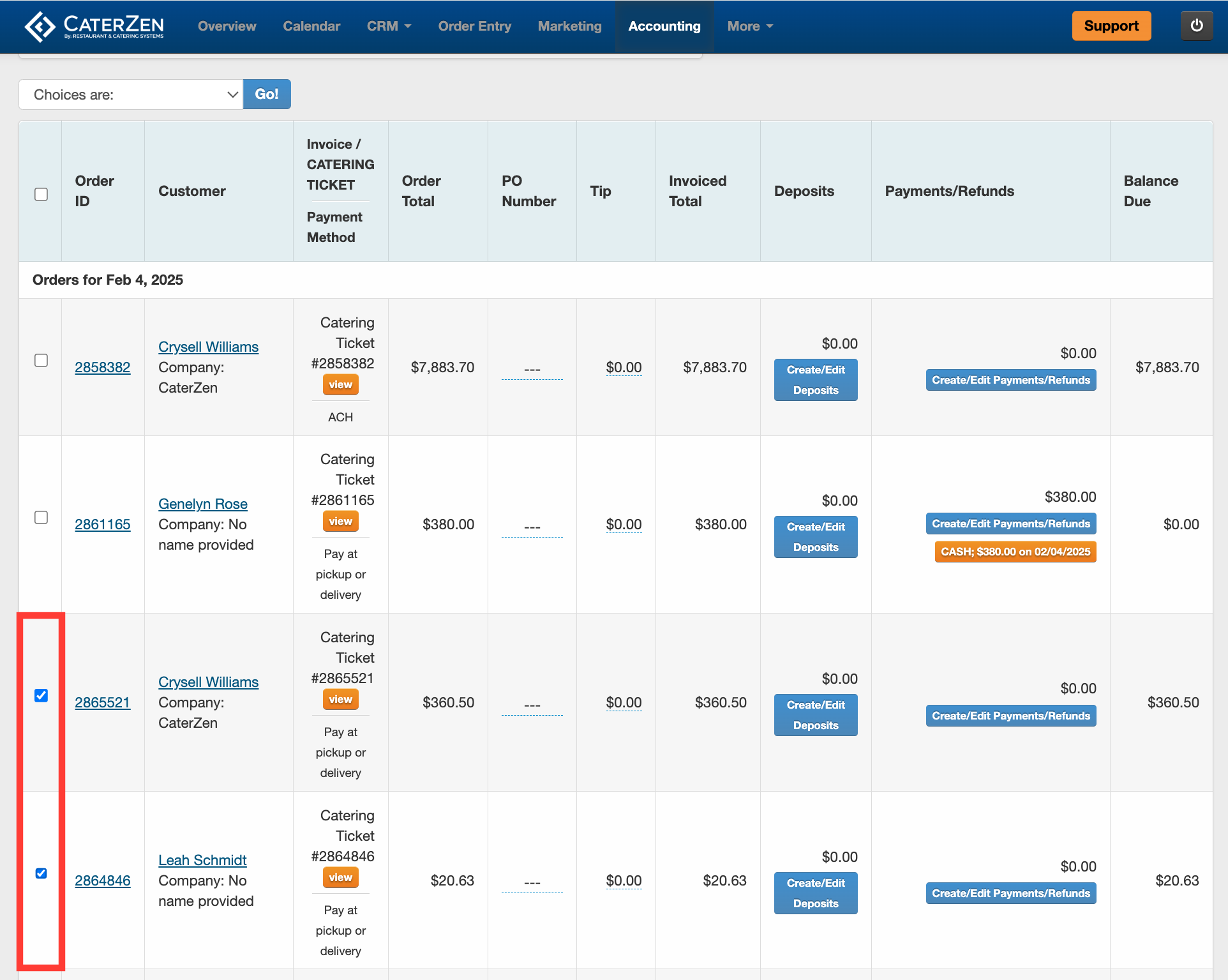The width and height of the screenshot is (1228, 980).
Task: Edit the $0.00 tip for order 2861165
Action: point(624,525)
